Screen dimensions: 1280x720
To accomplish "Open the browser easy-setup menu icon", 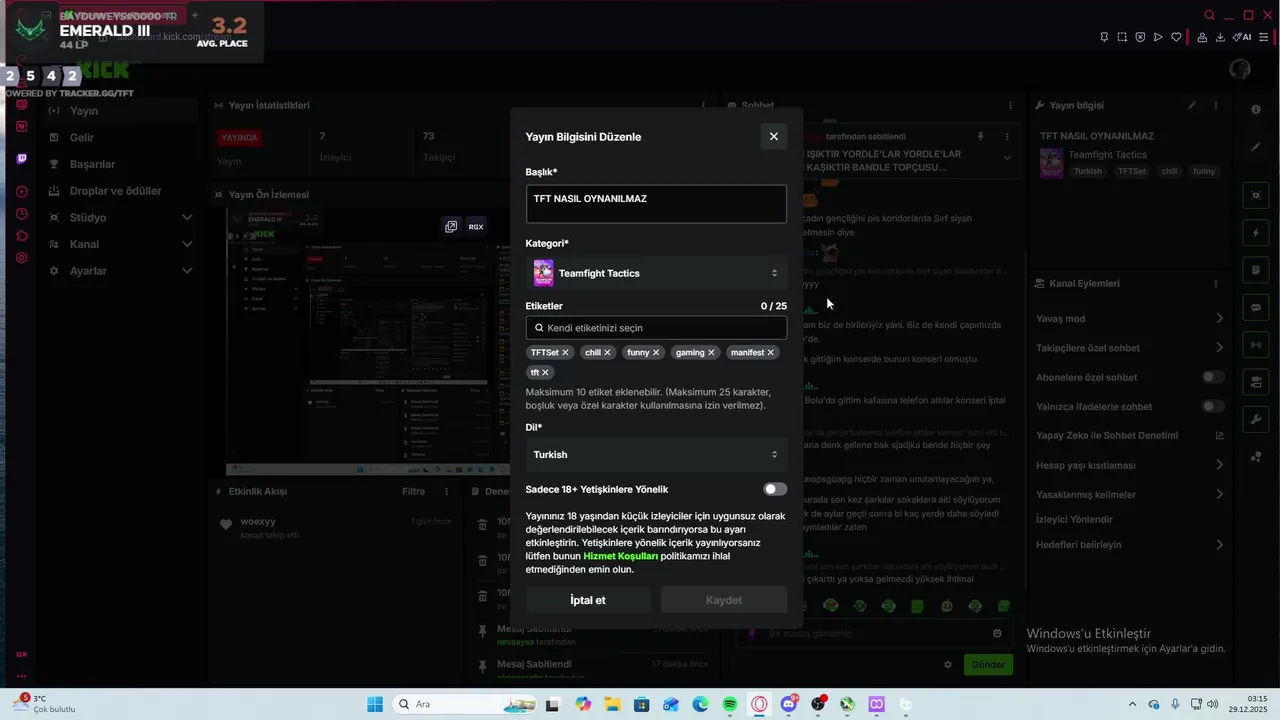I will tap(1264, 38).
